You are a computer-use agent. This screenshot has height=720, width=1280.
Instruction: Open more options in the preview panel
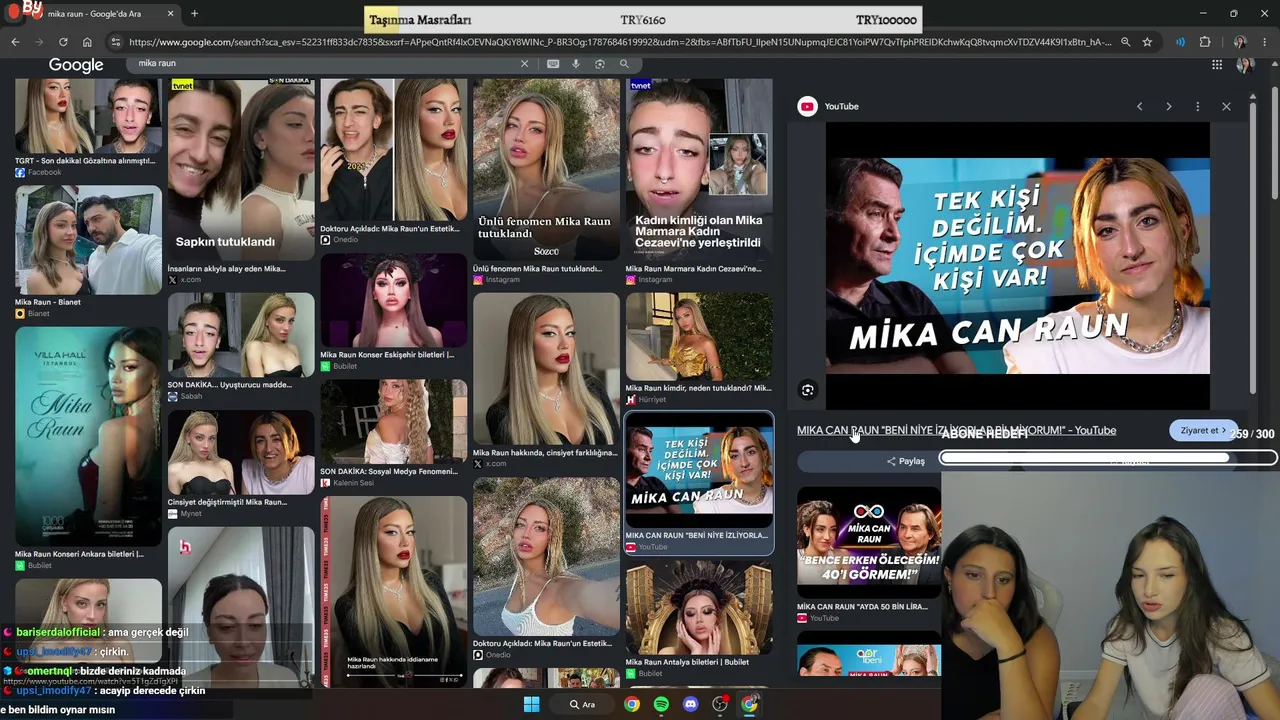coord(1197,106)
